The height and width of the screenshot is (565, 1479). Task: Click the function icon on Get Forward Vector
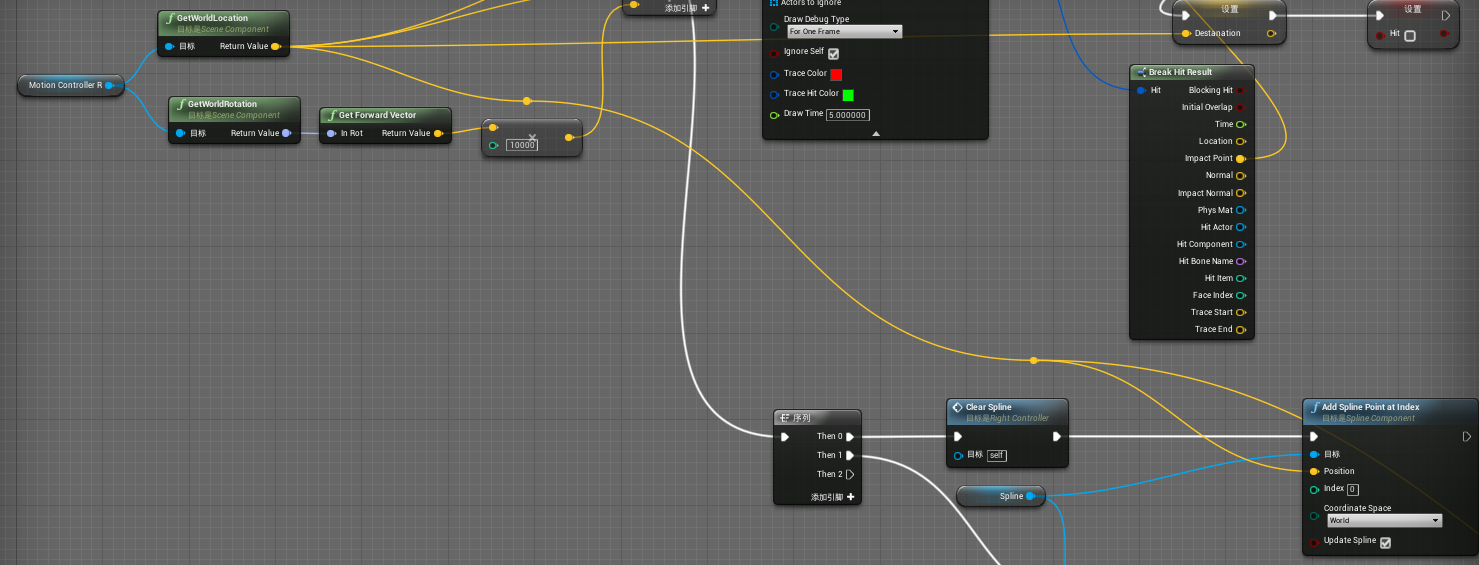331,115
